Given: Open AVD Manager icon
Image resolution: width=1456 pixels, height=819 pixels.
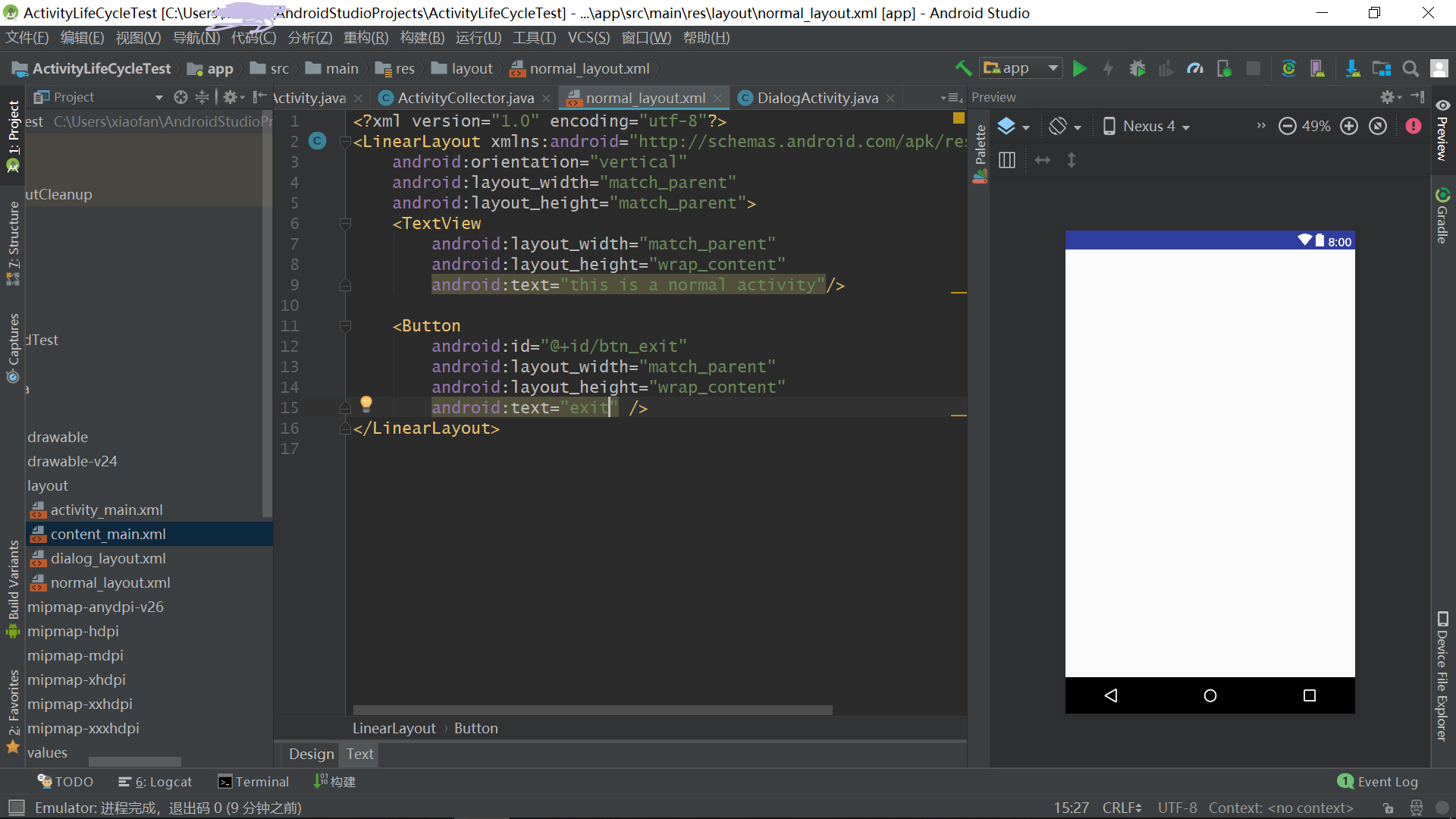Looking at the screenshot, I should point(1317,69).
